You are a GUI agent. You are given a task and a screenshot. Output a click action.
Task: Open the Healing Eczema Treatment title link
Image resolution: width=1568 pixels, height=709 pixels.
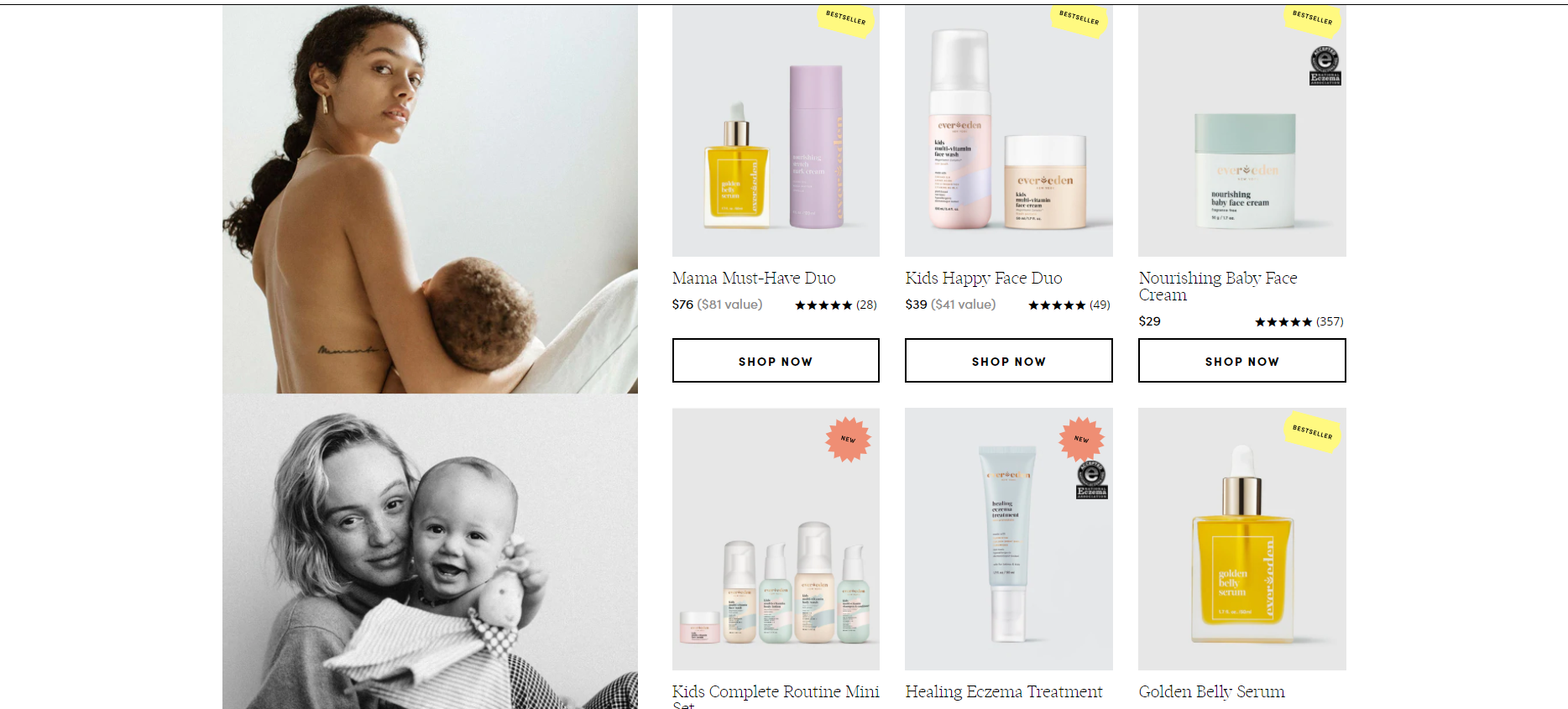click(x=1004, y=691)
